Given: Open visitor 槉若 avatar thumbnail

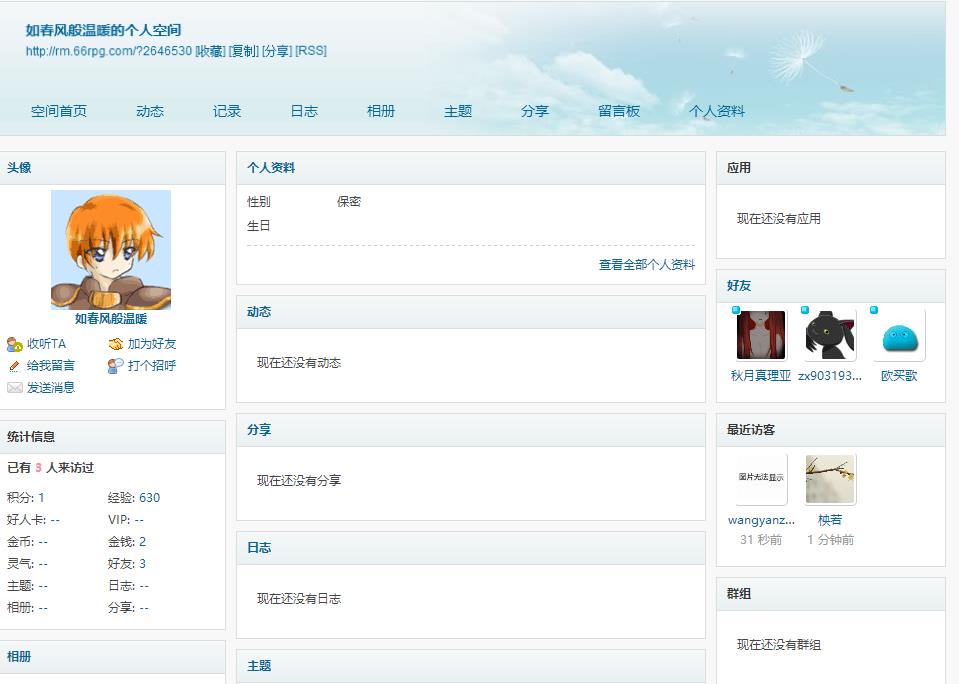Looking at the screenshot, I should click(x=830, y=479).
